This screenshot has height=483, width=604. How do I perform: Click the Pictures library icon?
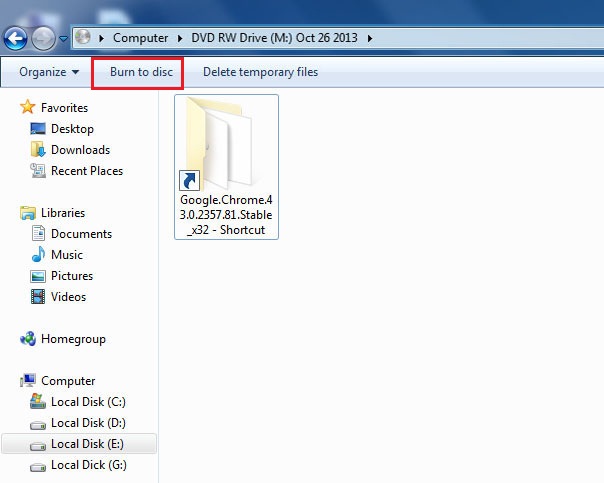pos(38,276)
